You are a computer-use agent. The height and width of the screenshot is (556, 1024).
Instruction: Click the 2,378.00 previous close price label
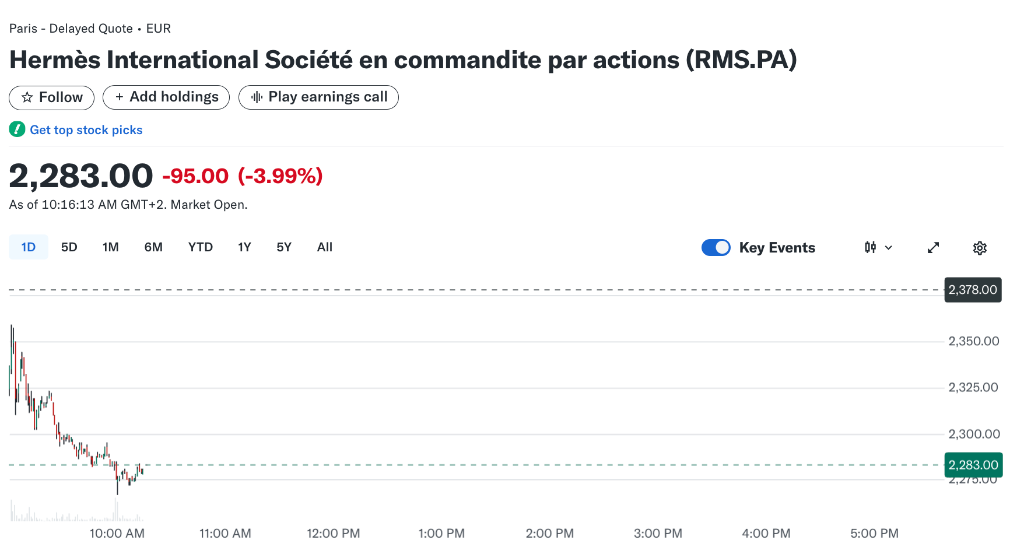pyautogui.click(x=973, y=290)
